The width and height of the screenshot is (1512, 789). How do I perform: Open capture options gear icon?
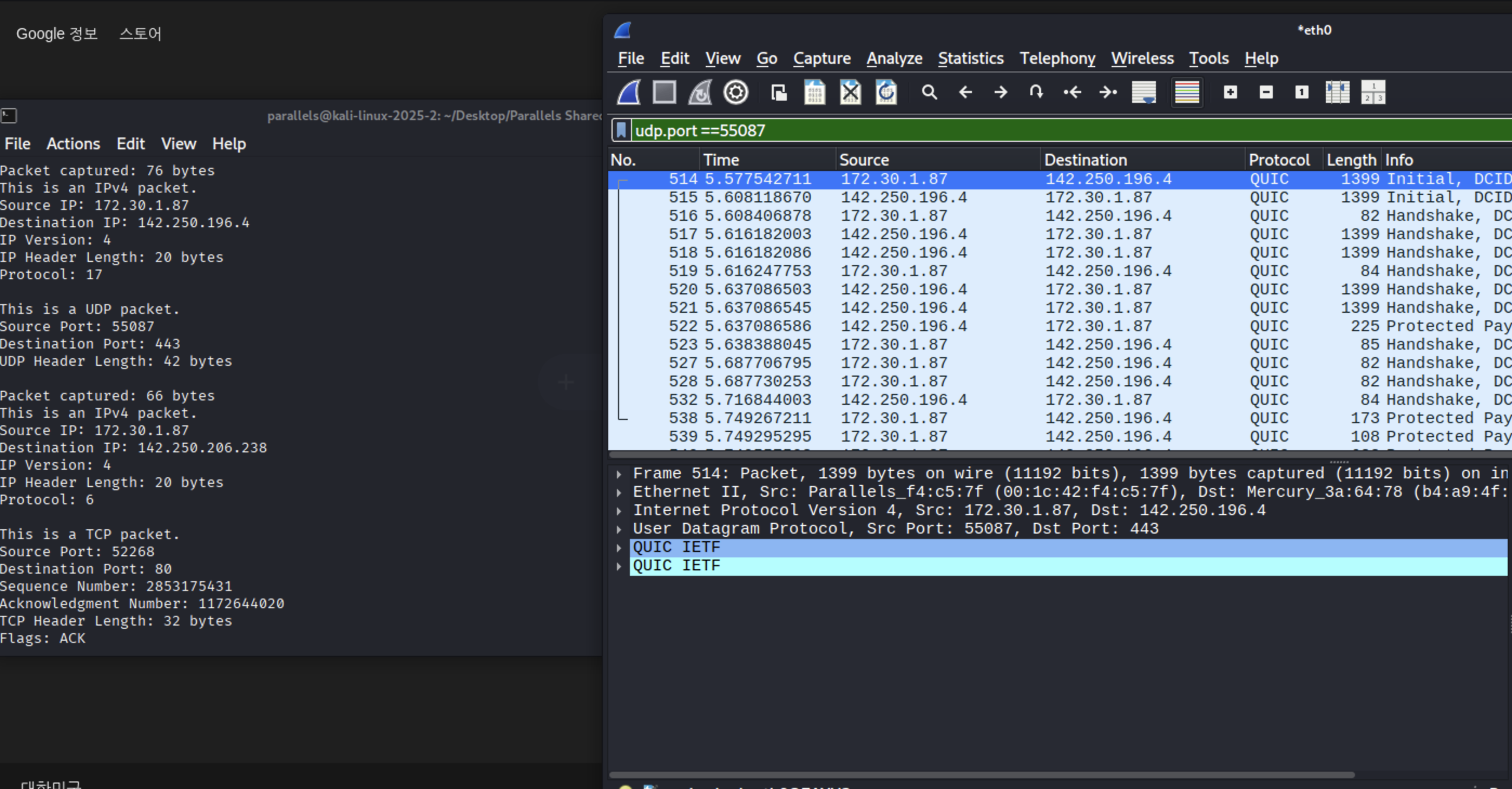735,93
